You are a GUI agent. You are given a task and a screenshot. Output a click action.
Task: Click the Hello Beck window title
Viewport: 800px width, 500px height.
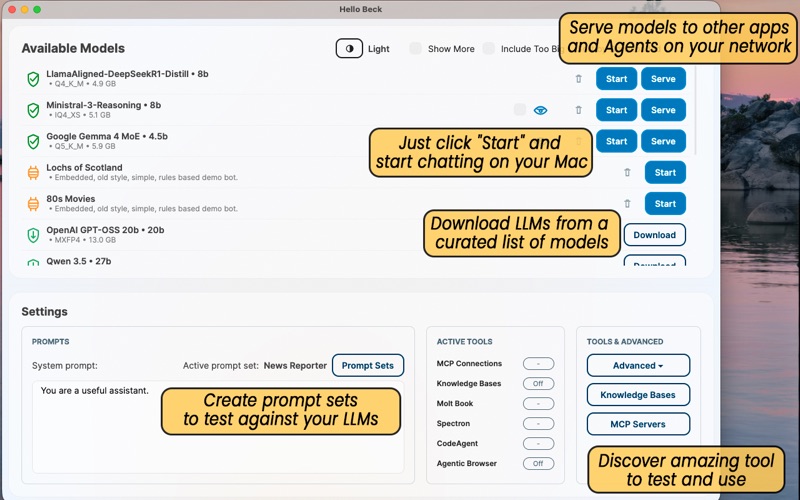click(x=361, y=9)
